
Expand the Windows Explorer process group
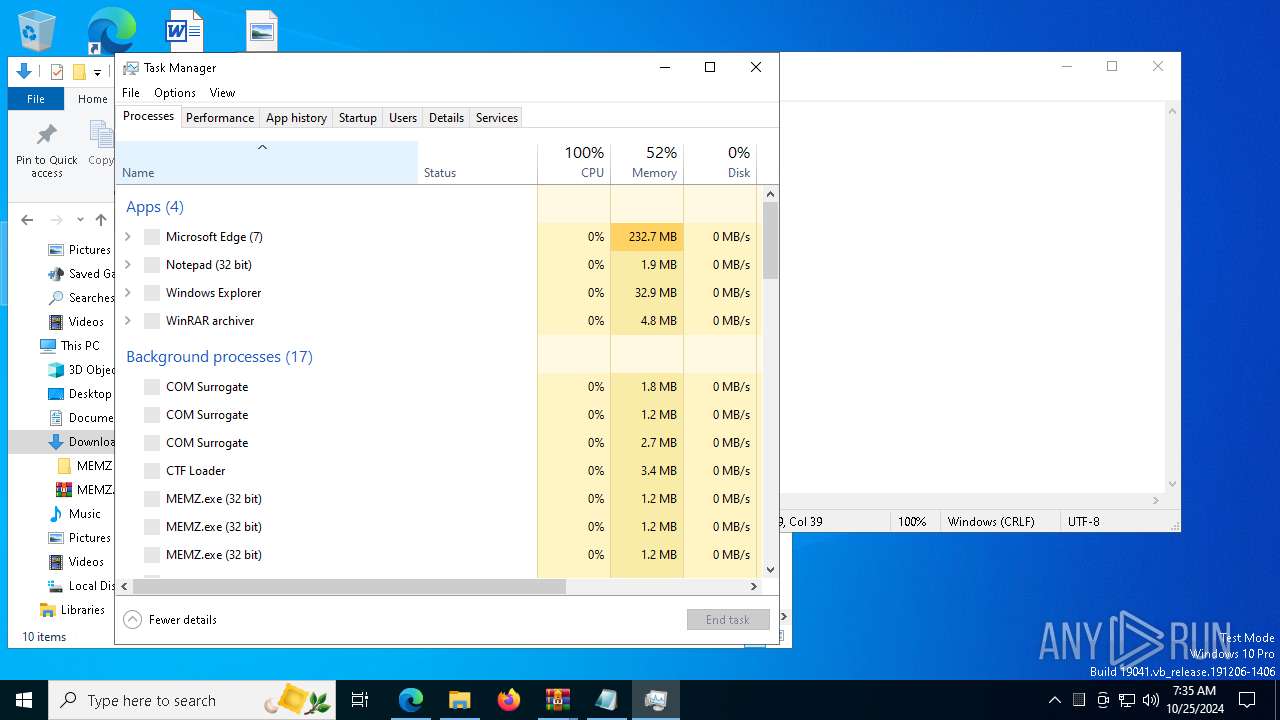point(127,293)
